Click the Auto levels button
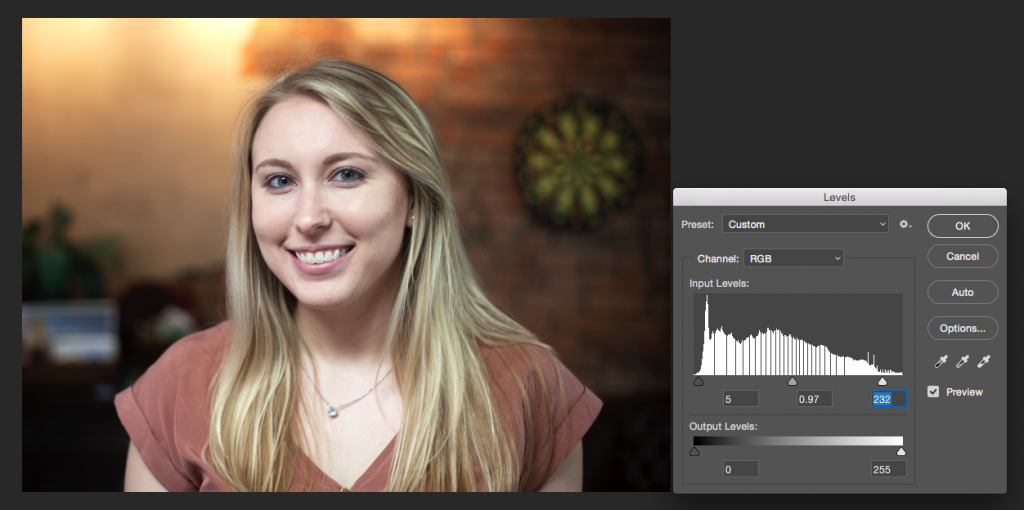Image resolution: width=1024 pixels, height=510 pixels. tap(962, 292)
